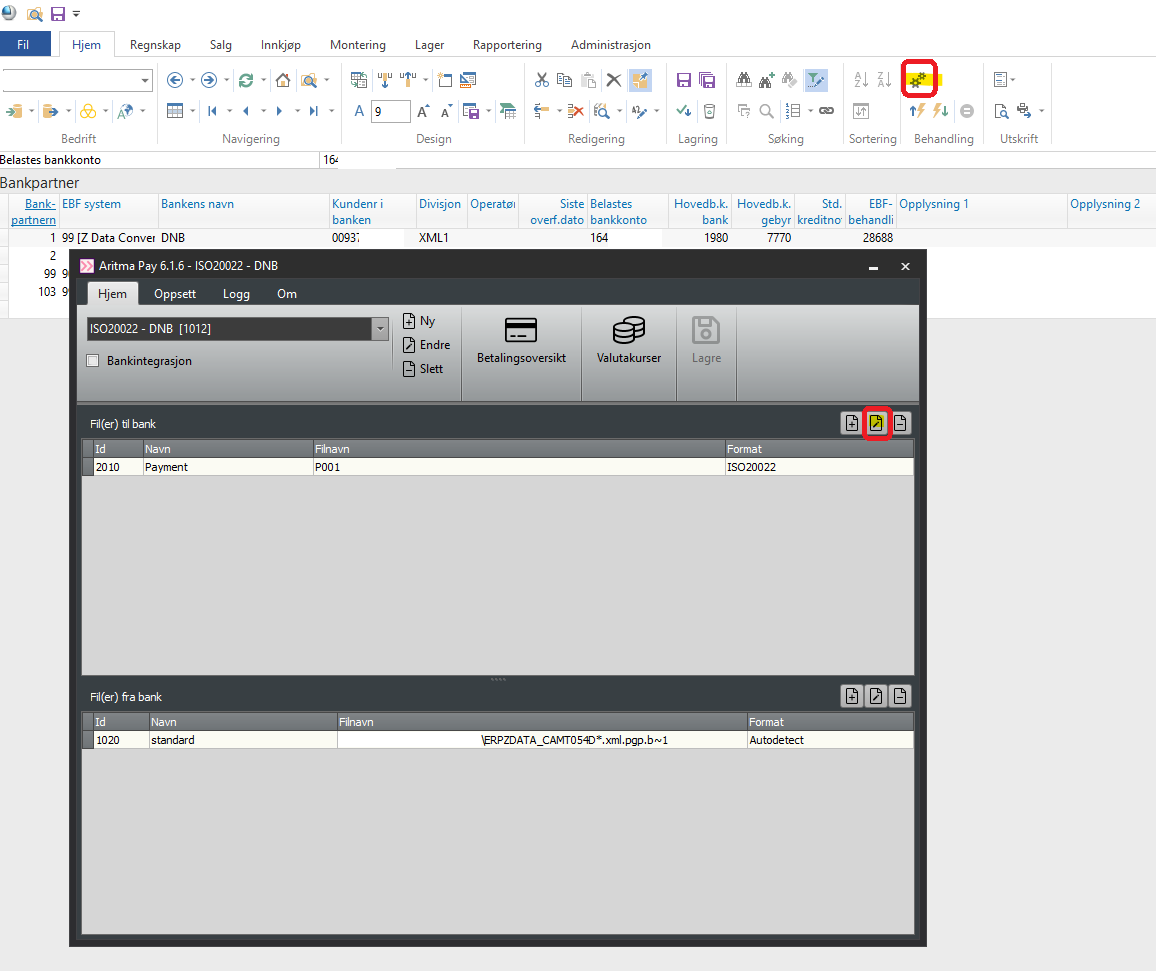This screenshot has width=1156, height=971.
Task: Open the company selector dropdown in Bedrift
Action: [x=145, y=81]
